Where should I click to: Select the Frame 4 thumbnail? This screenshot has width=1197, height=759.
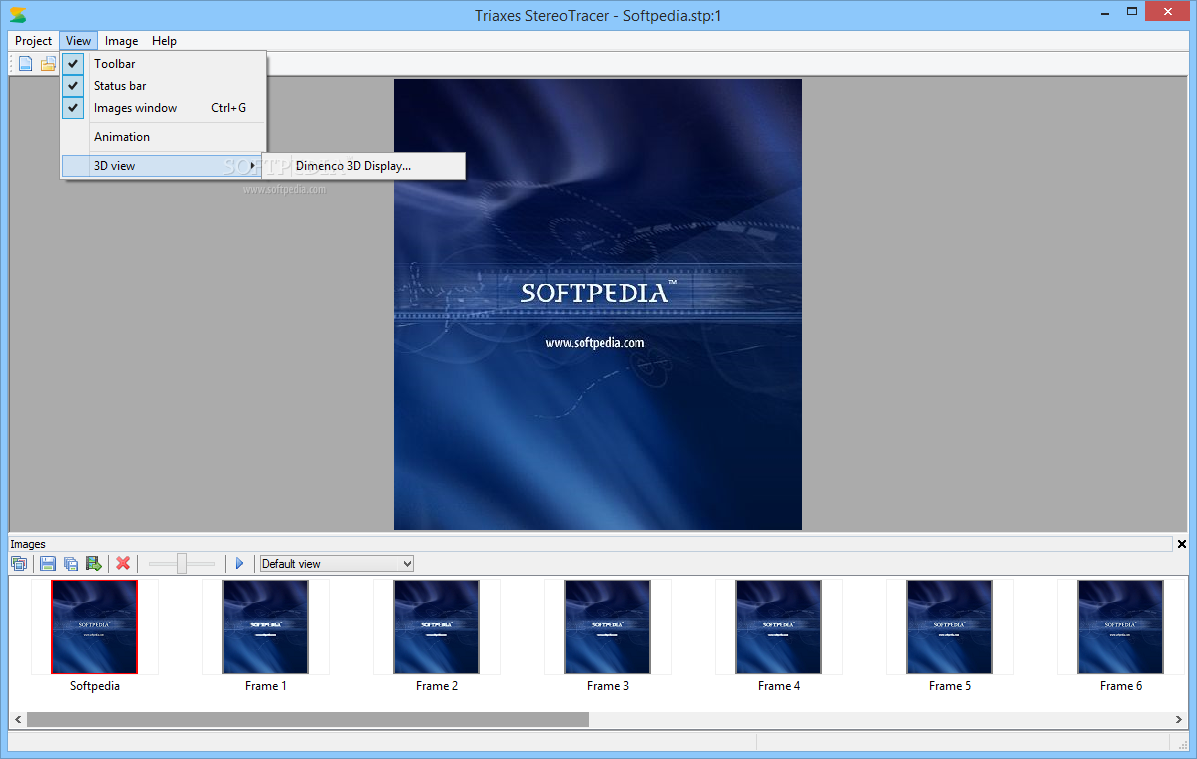(779, 627)
